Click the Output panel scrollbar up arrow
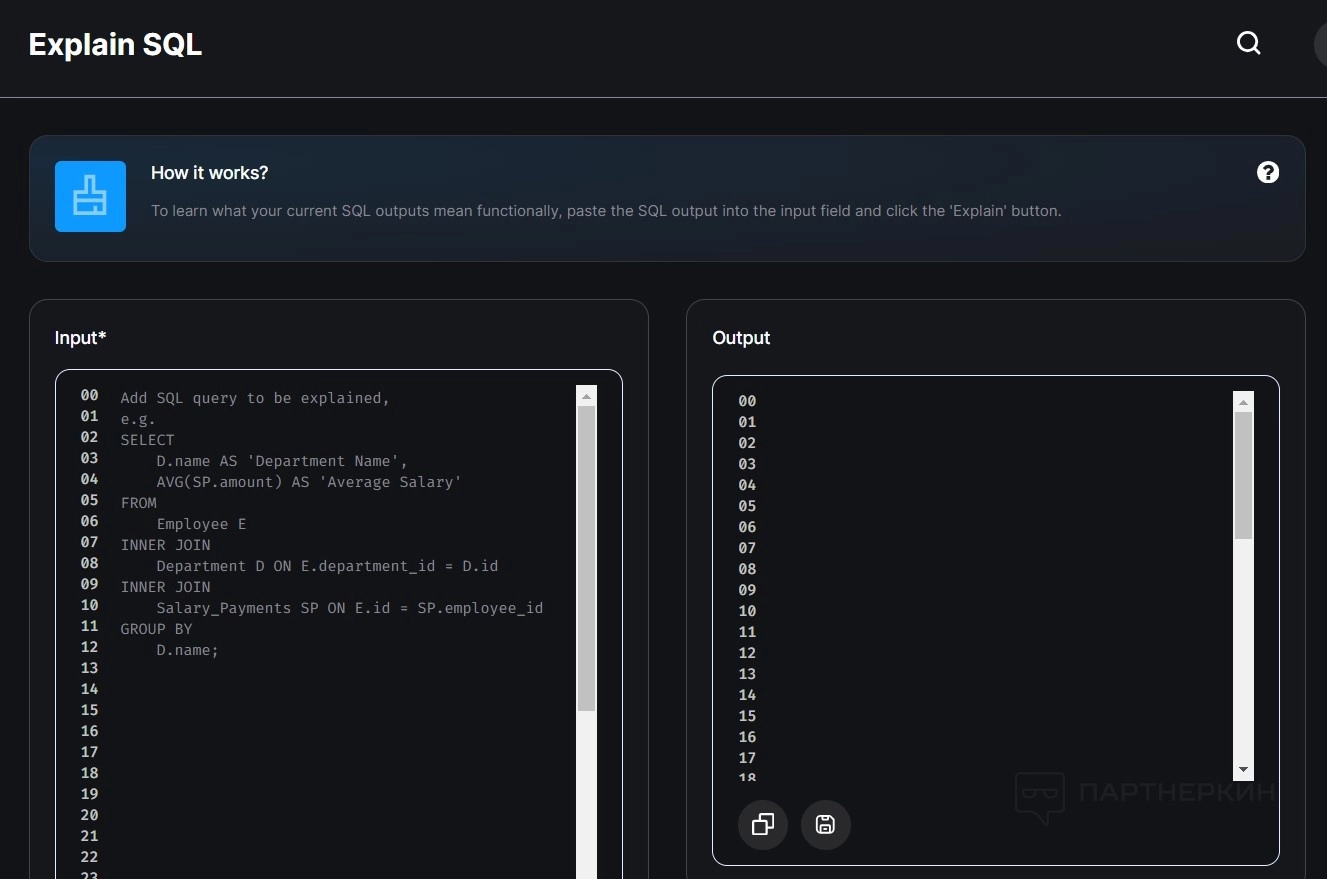1327x879 pixels. click(1244, 402)
